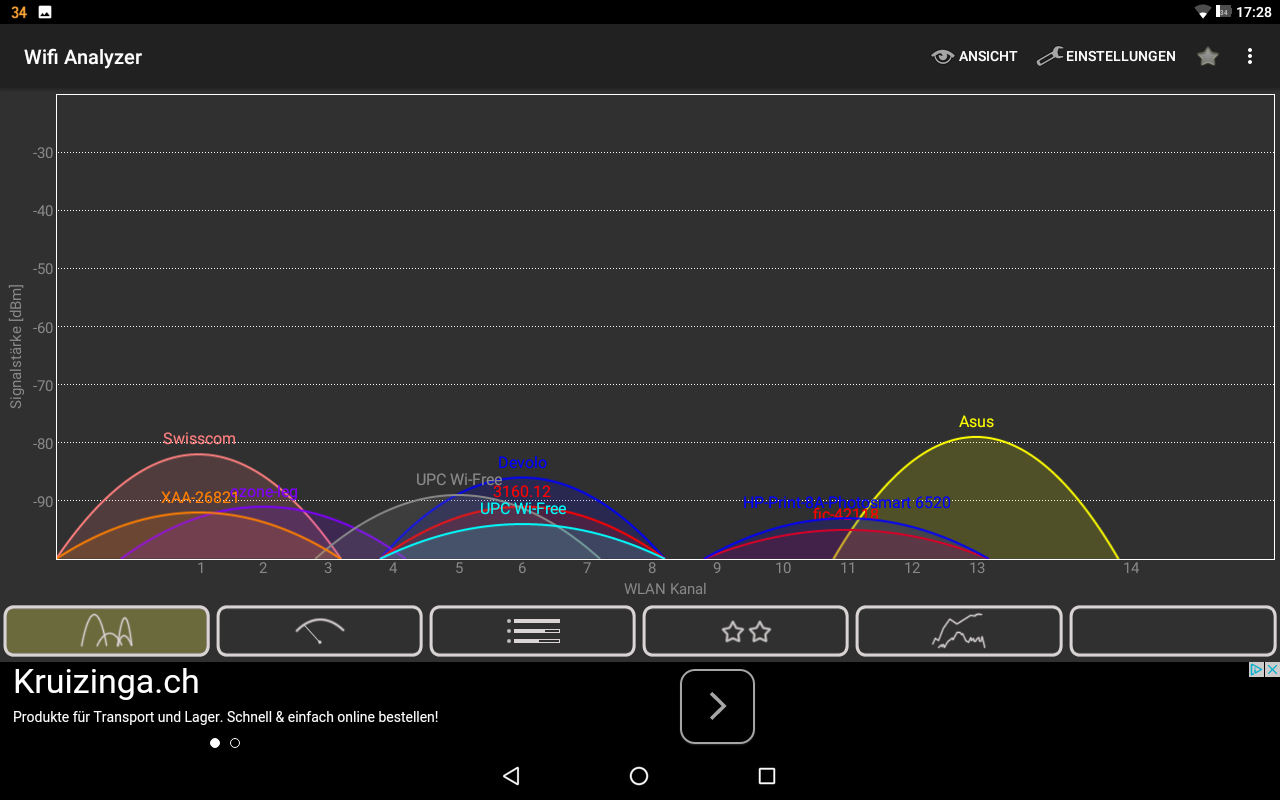Click the HP Photosmart 6520 label
This screenshot has height=800, width=1280.
tap(846, 503)
